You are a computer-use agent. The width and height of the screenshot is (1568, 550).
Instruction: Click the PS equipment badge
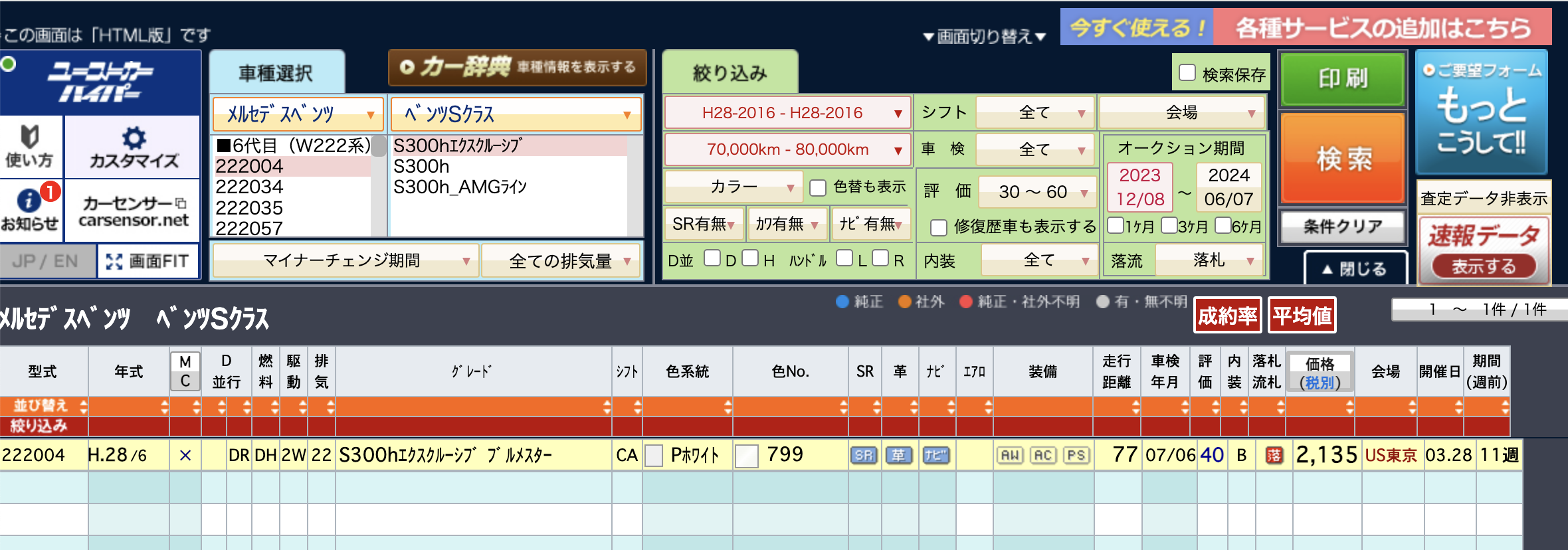click(x=1076, y=455)
